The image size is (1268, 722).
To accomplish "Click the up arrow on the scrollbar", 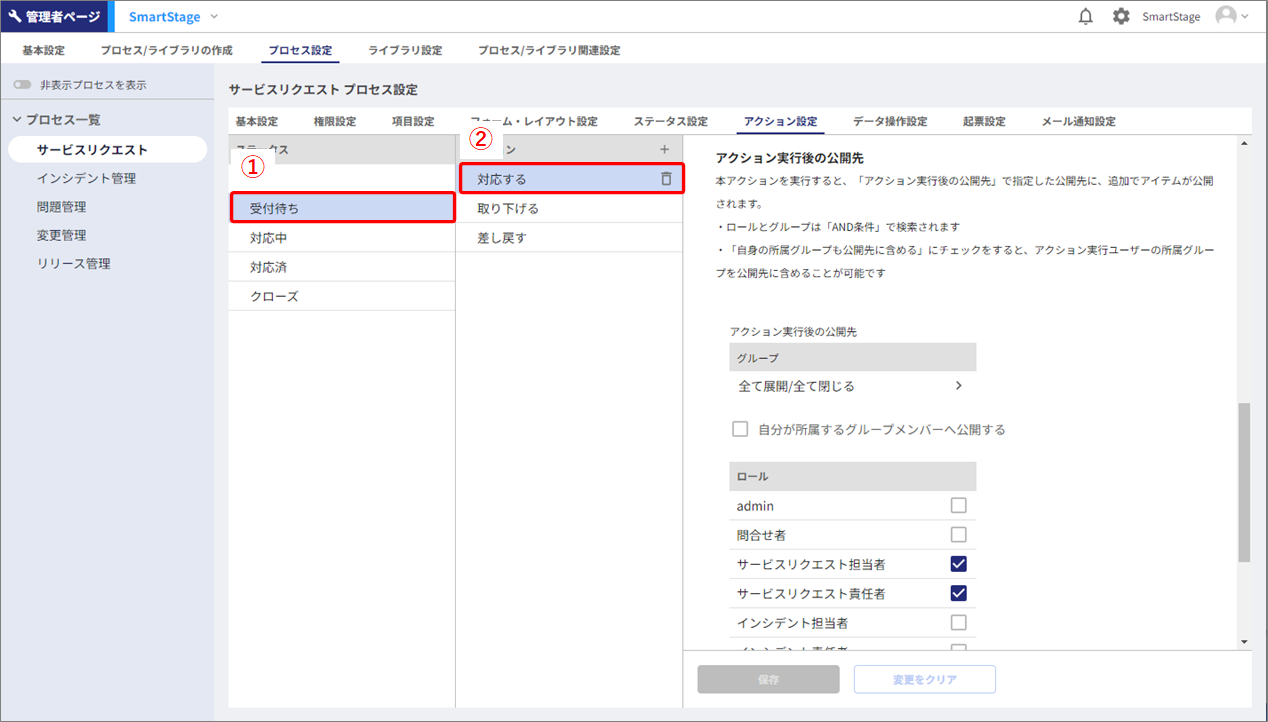I will [x=1244, y=143].
